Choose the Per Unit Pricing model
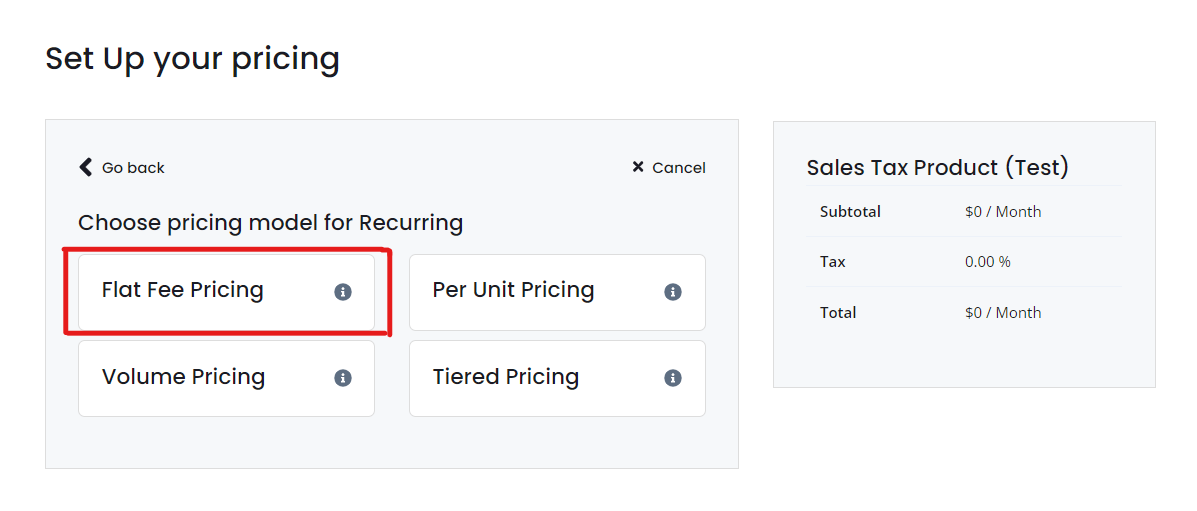The image size is (1197, 511). click(x=557, y=292)
